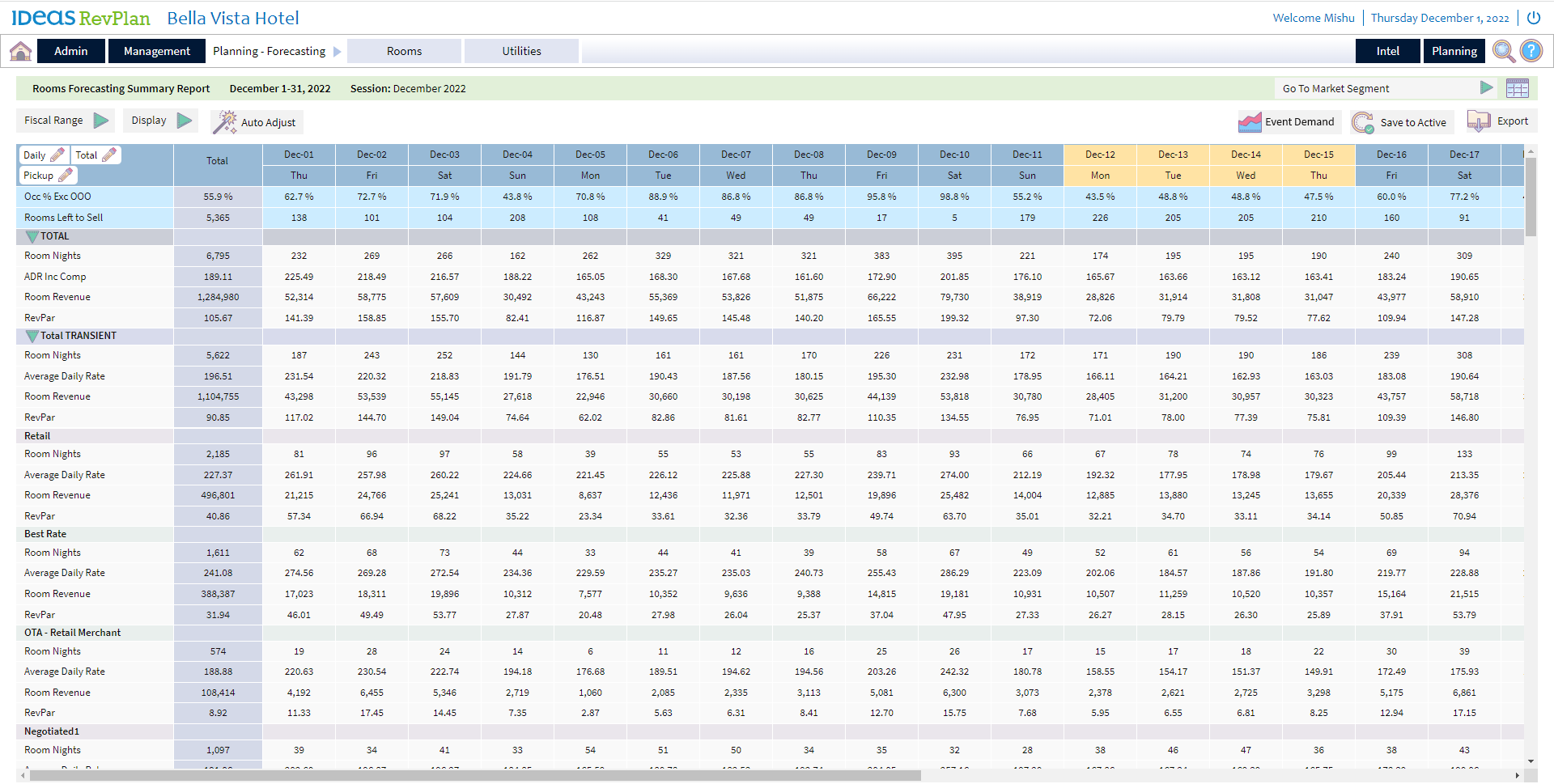This screenshot has width=1554, height=784.
Task: Open the Rooms tab
Action: click(x=404, y=51)
